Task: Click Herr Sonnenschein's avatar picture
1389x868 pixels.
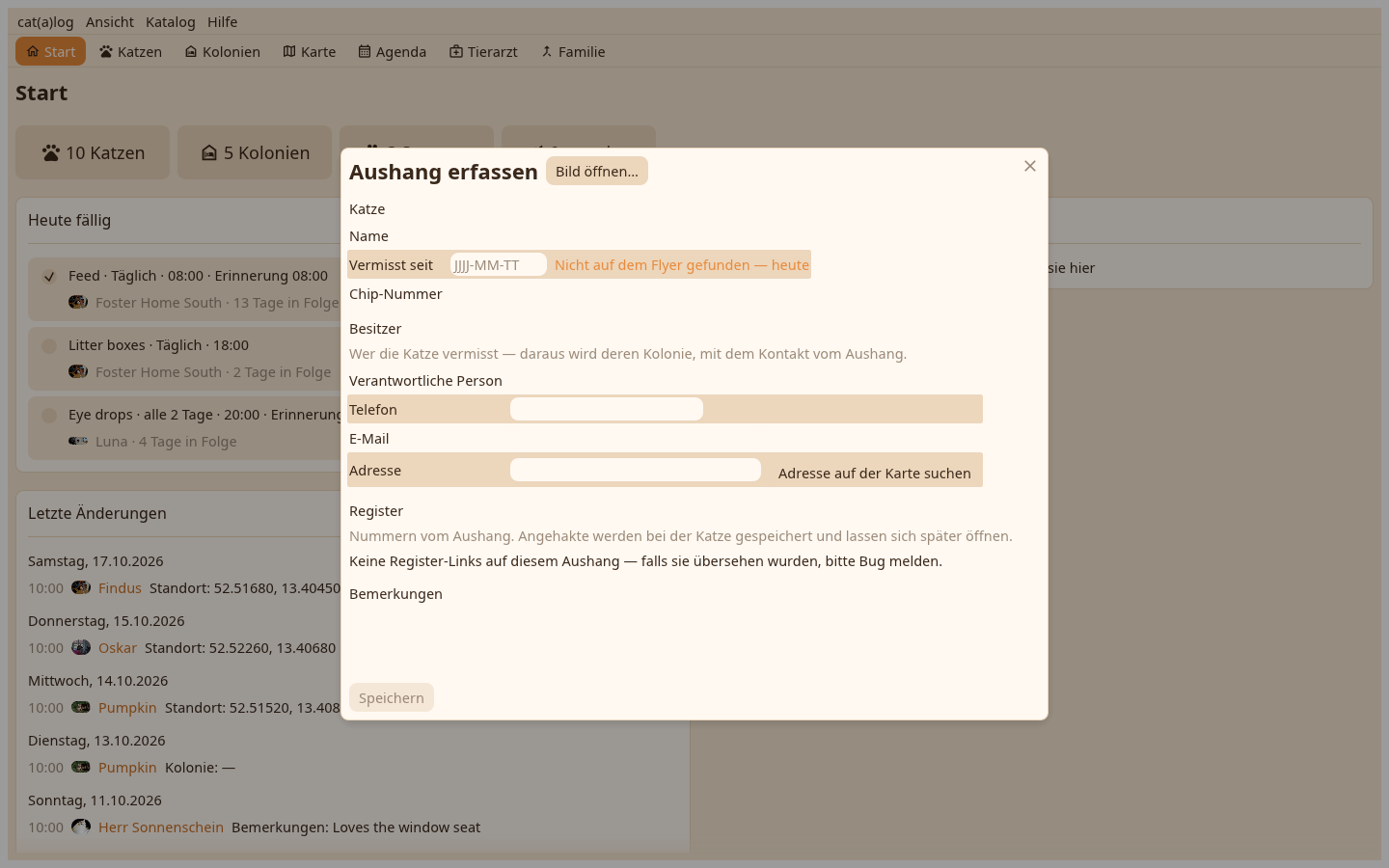Action: pos(81,827)
